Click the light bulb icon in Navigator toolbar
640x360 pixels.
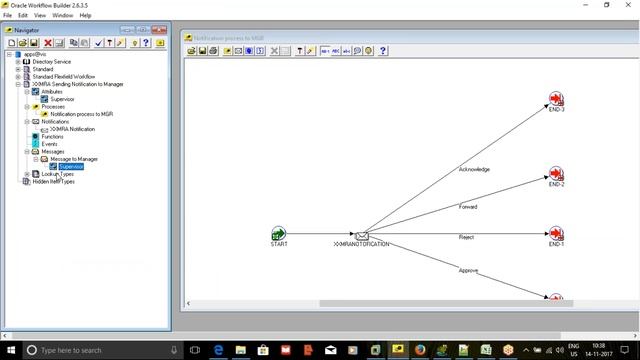[135, 42]
